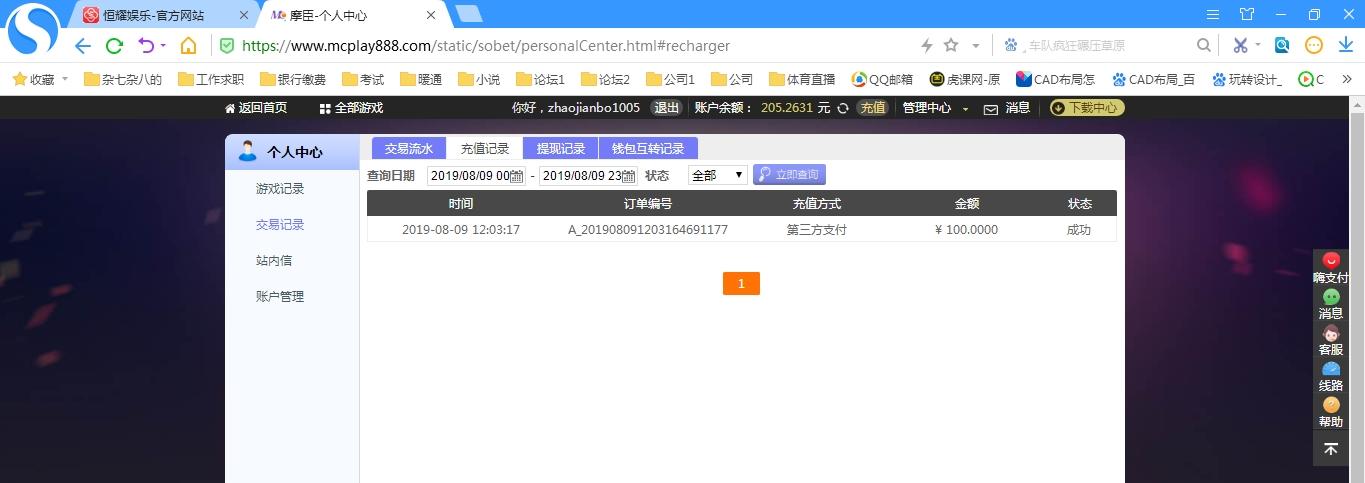Bookmark this page with the star icon

[x=951, y=46]
